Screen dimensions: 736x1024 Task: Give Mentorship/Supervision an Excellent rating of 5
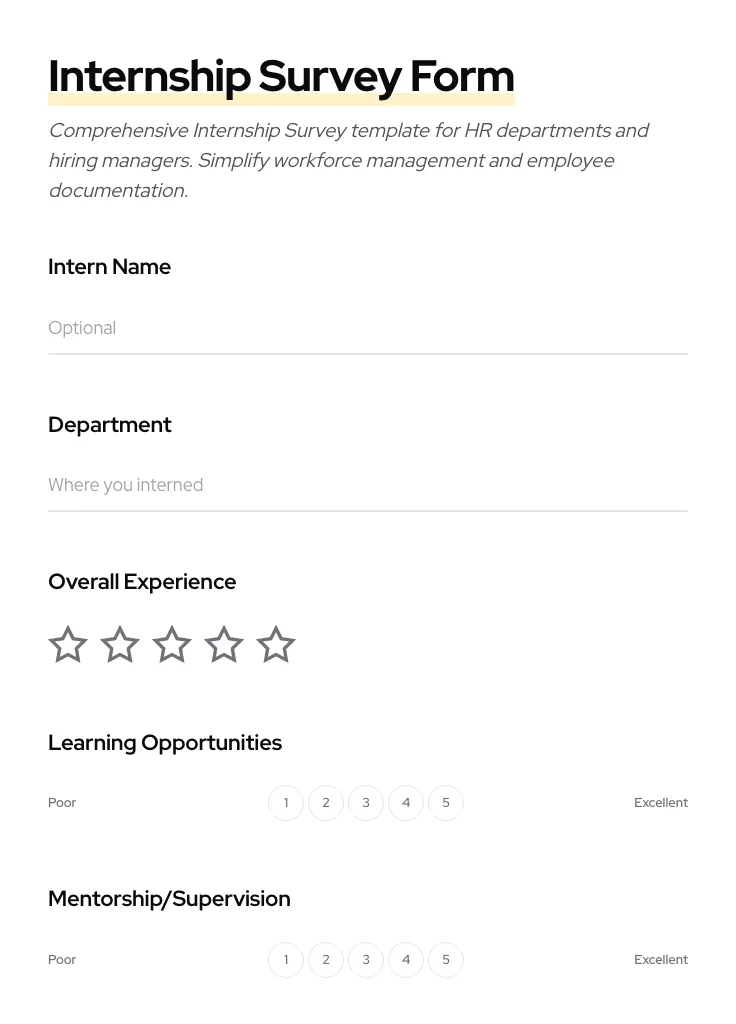click(x=446, y=959)
